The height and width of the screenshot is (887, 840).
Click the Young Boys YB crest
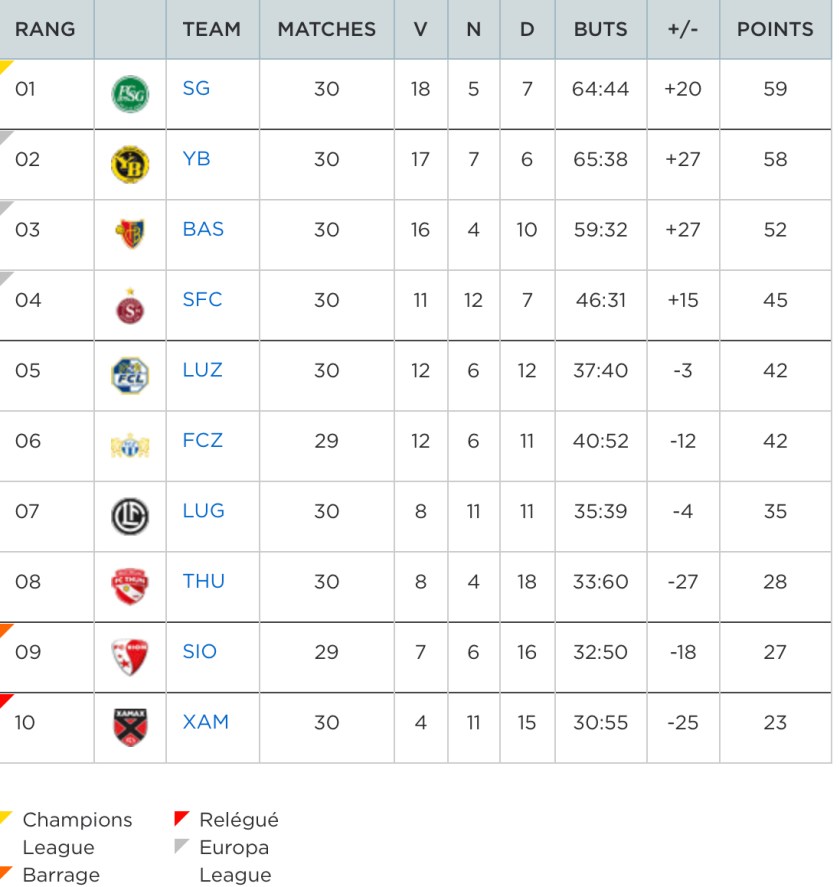[x=130, y=164]
